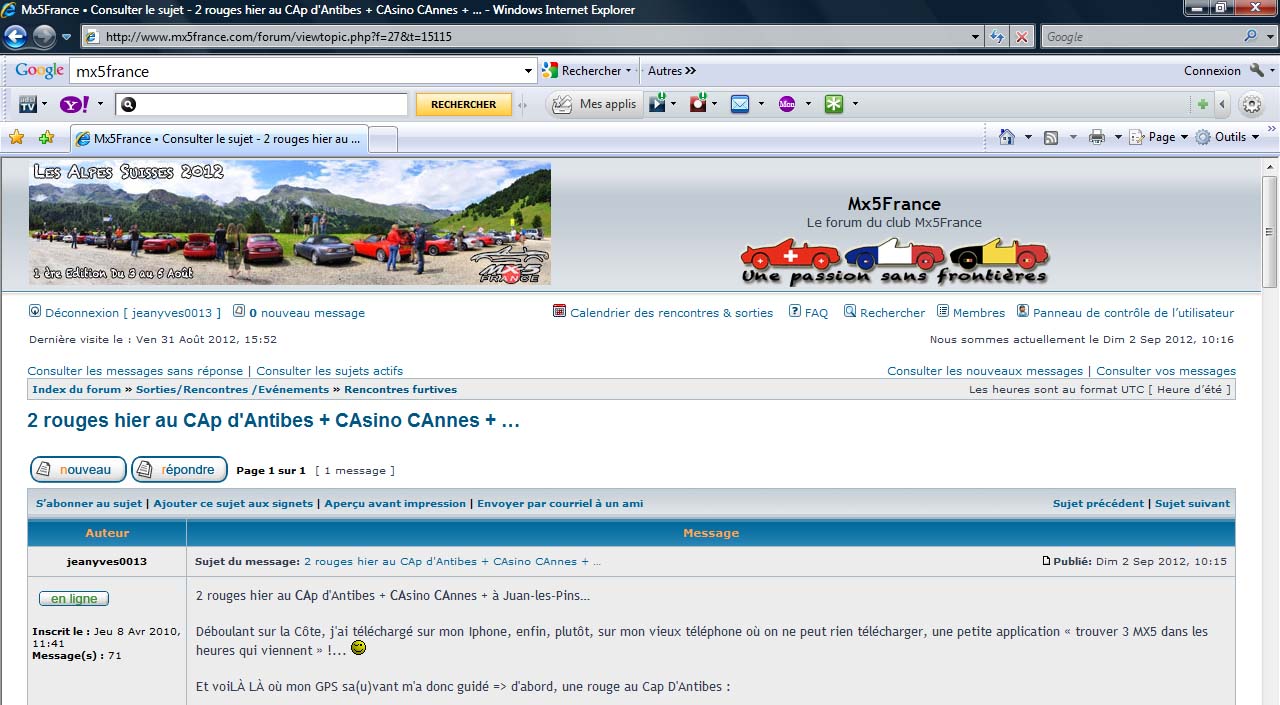1280x705 pixels.
Task: Click the magnifier search icon in the navigation bar
Action: tap(1251, 37)
